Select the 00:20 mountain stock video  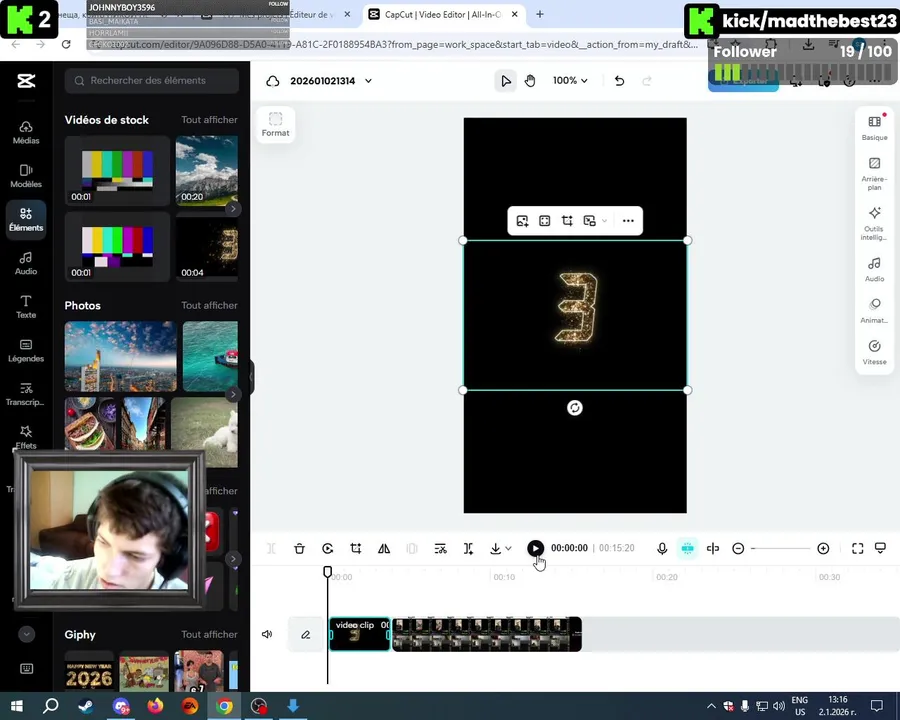[x=207, y=171]
